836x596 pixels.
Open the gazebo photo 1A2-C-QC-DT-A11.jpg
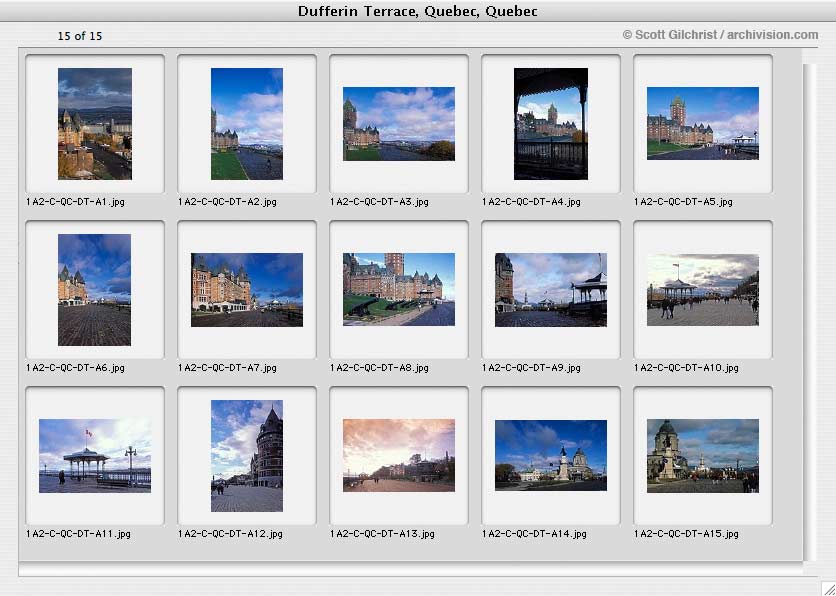(x=95, y=456)
